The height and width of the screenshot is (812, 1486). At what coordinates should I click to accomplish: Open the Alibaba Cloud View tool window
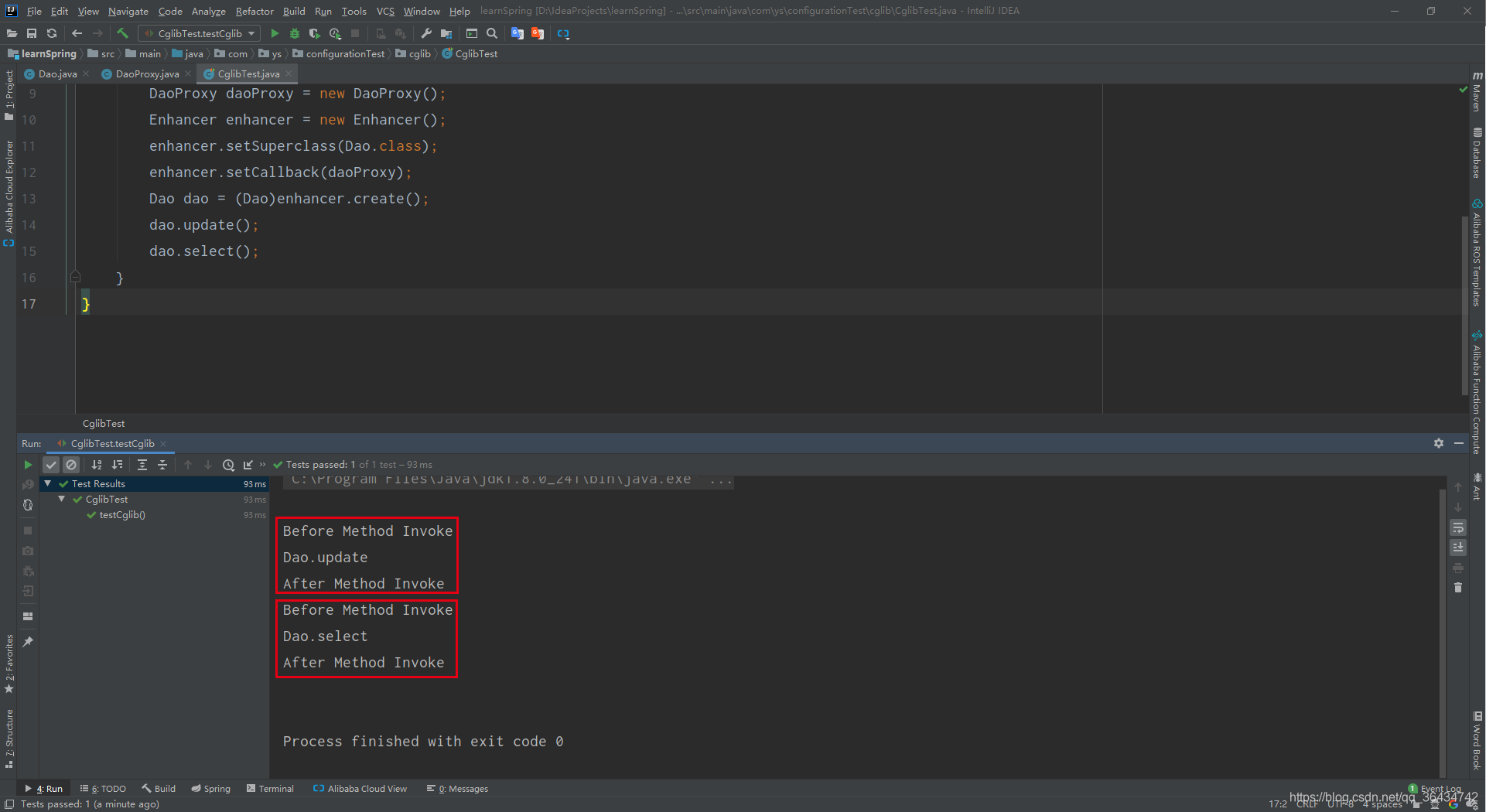pos(360,789)
